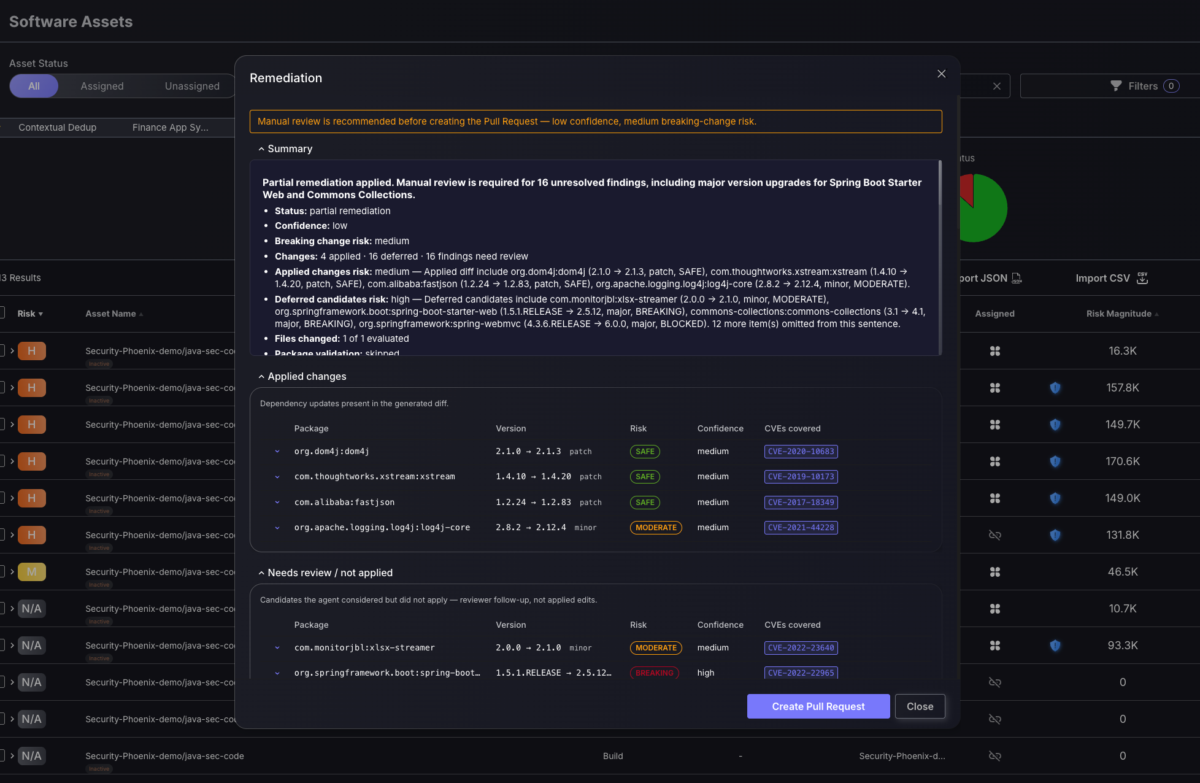Open the CVE-2019-10173 link
Screen dimensions: 1200x783
click(x=800, y=476)
